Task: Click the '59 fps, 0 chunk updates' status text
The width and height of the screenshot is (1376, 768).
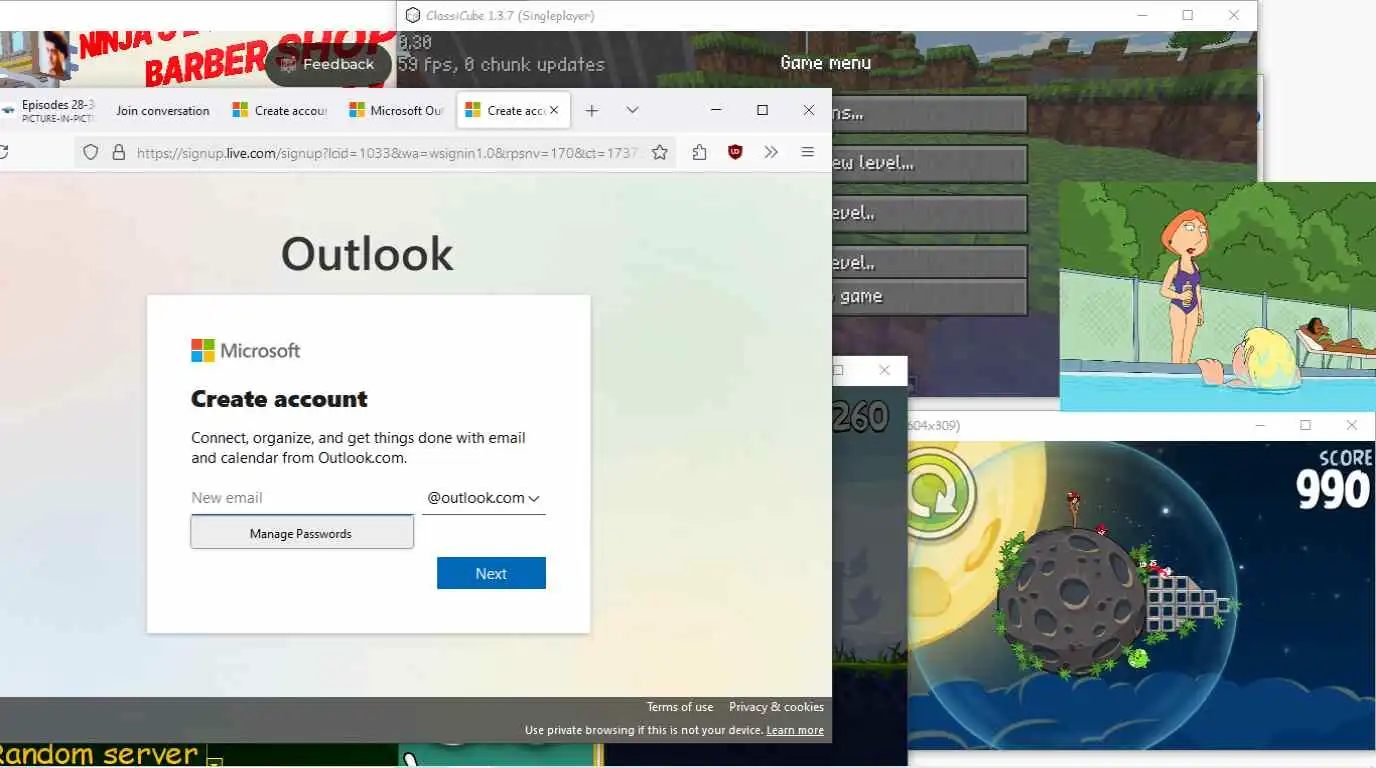Action: (x=501, y=64)
